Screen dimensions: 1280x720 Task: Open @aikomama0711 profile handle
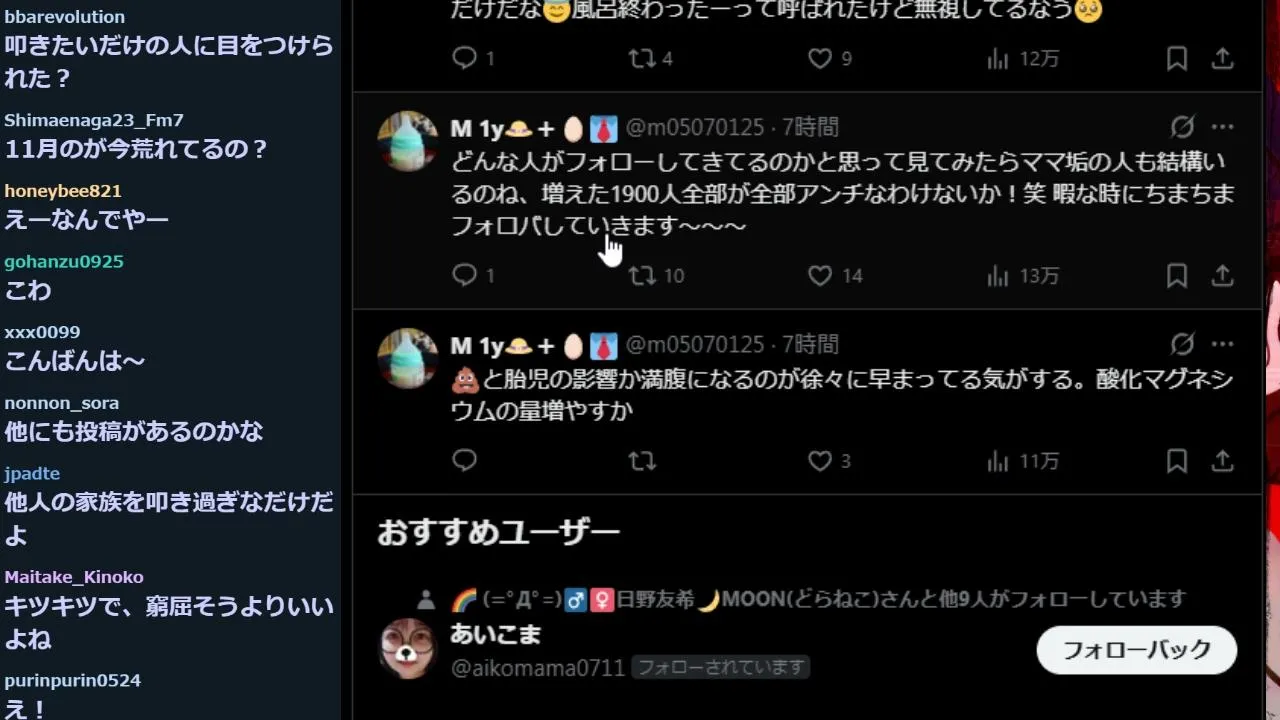[538, 667]
